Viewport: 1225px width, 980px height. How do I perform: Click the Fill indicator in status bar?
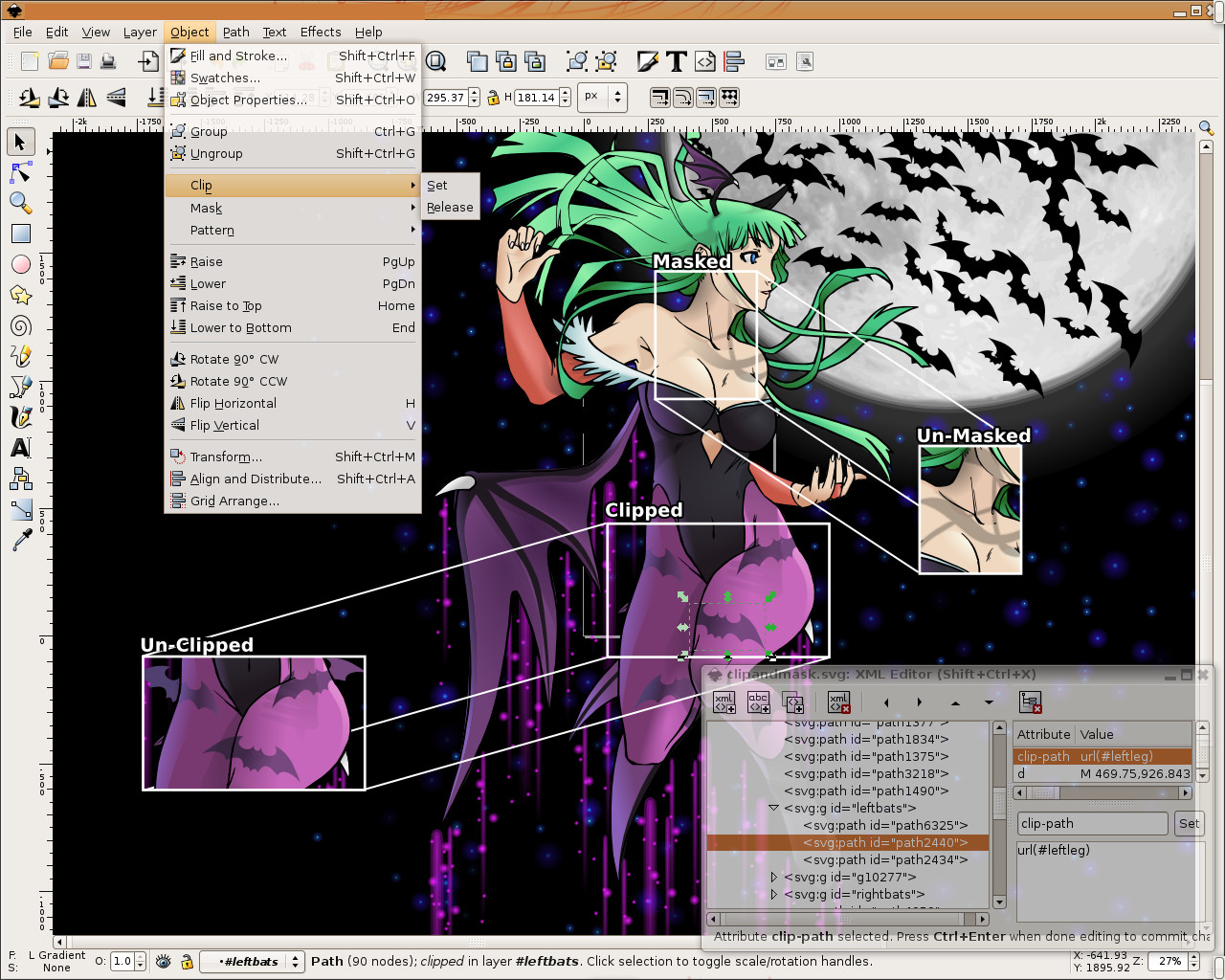click(57, 955)
